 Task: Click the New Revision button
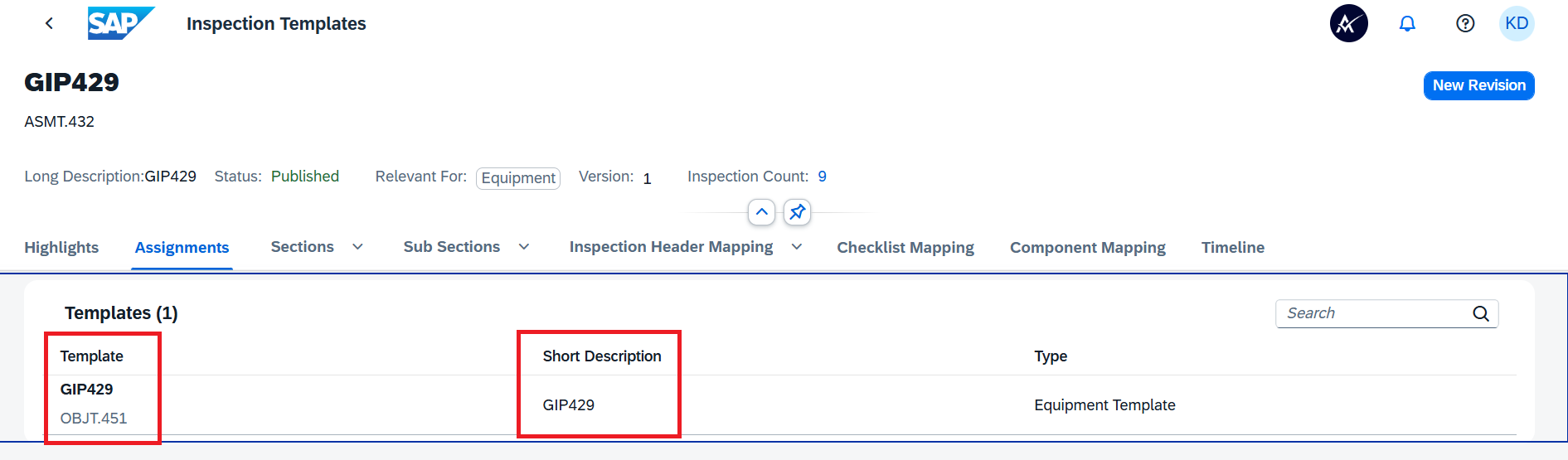point(1478,85)
